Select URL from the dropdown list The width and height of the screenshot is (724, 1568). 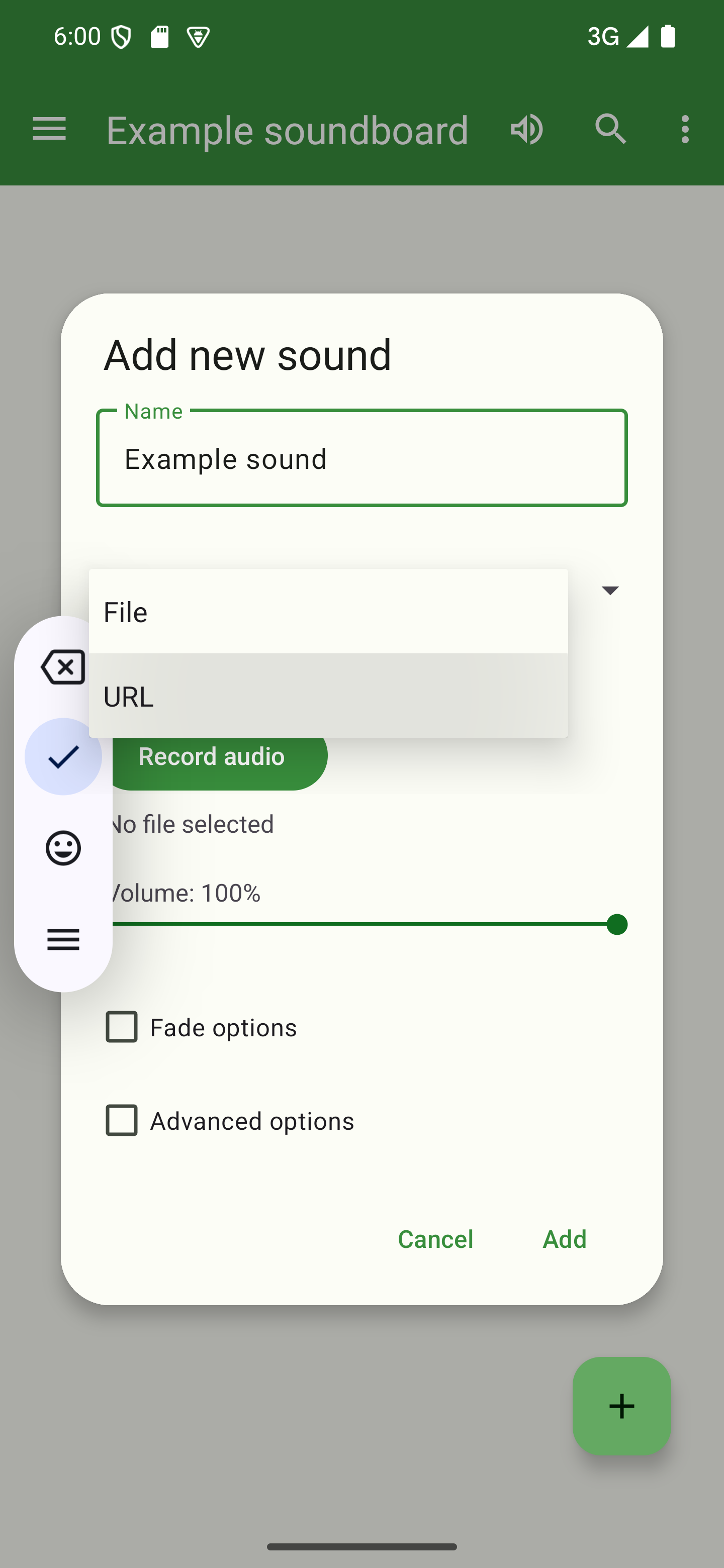[328, 697]
